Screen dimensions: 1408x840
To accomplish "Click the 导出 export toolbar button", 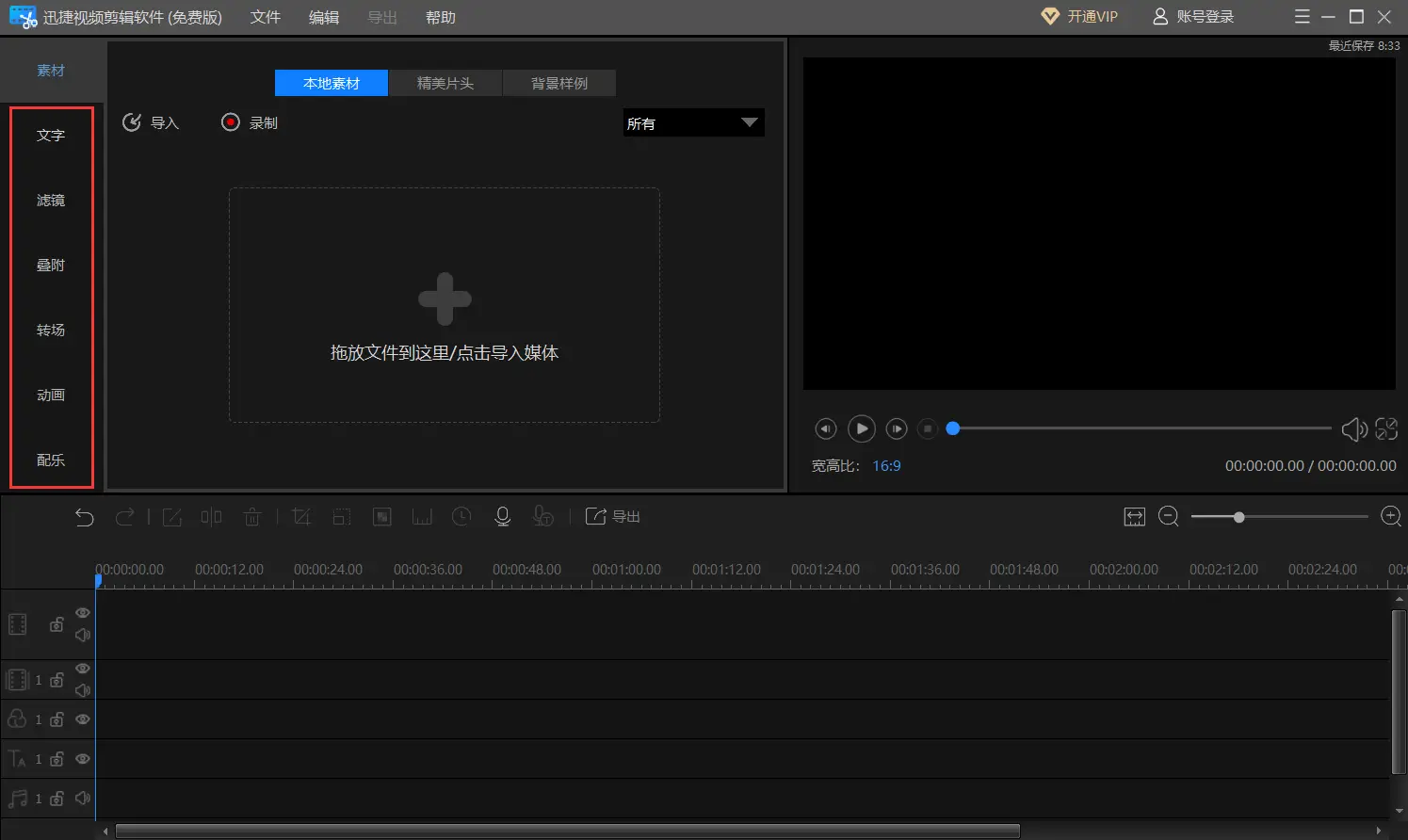I will (613, 516).
